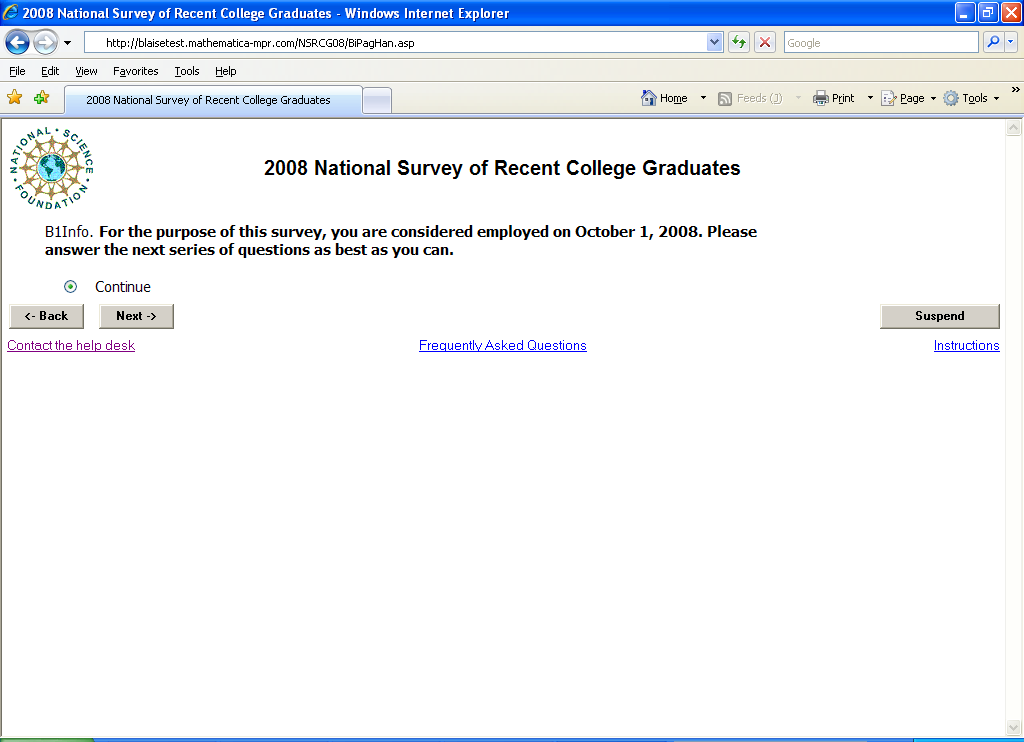1024x742 pixels.
Task: Expand the Feeds dropdown arrow
Action: [798, 98]
